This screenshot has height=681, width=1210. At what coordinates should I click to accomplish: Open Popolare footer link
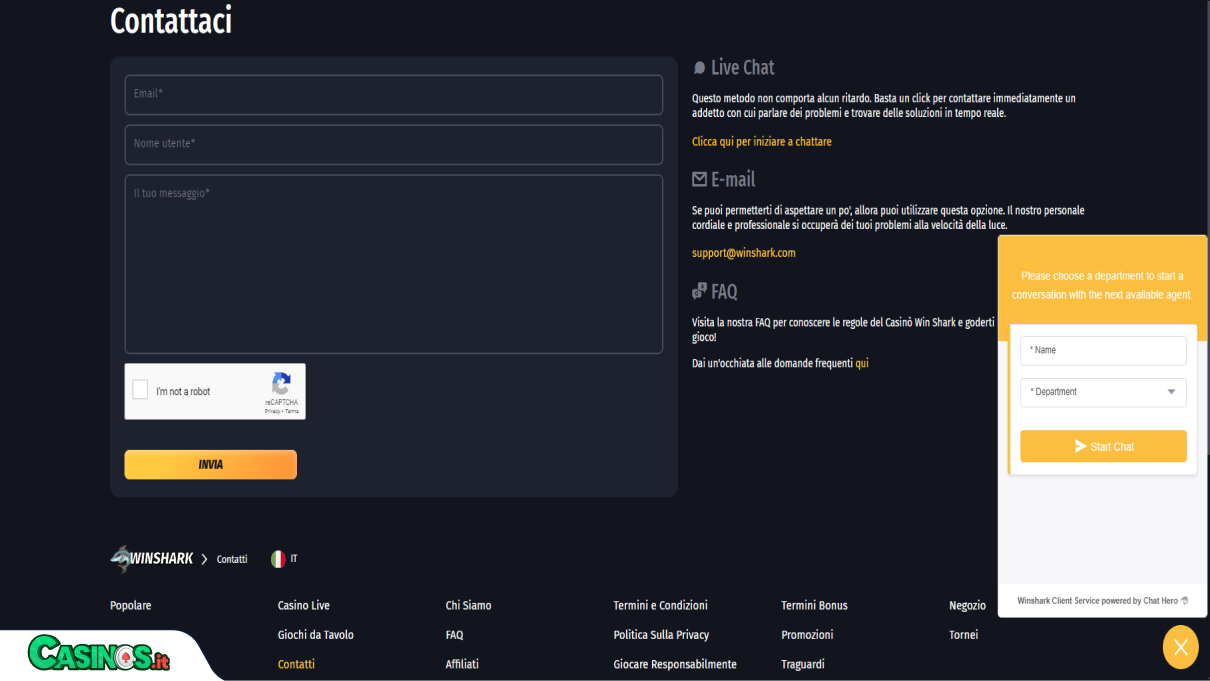[x=130, y=605]
